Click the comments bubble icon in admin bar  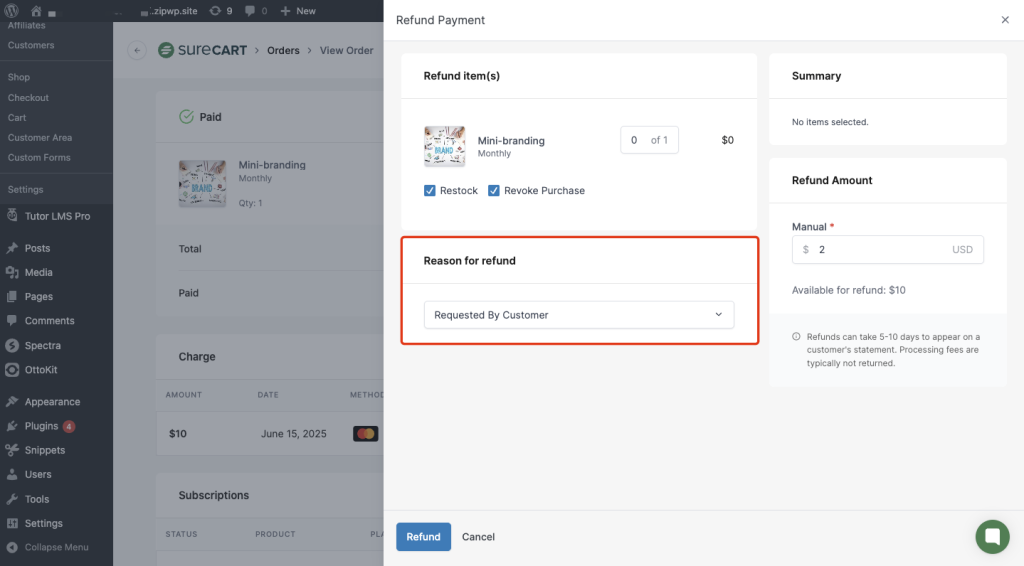(249, 11)
